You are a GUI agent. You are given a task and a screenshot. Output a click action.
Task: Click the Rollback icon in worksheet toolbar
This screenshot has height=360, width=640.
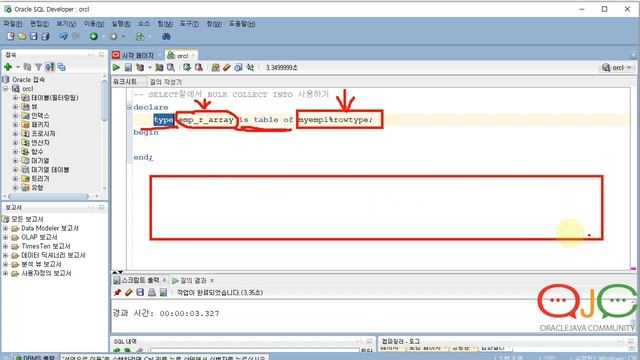199,67
